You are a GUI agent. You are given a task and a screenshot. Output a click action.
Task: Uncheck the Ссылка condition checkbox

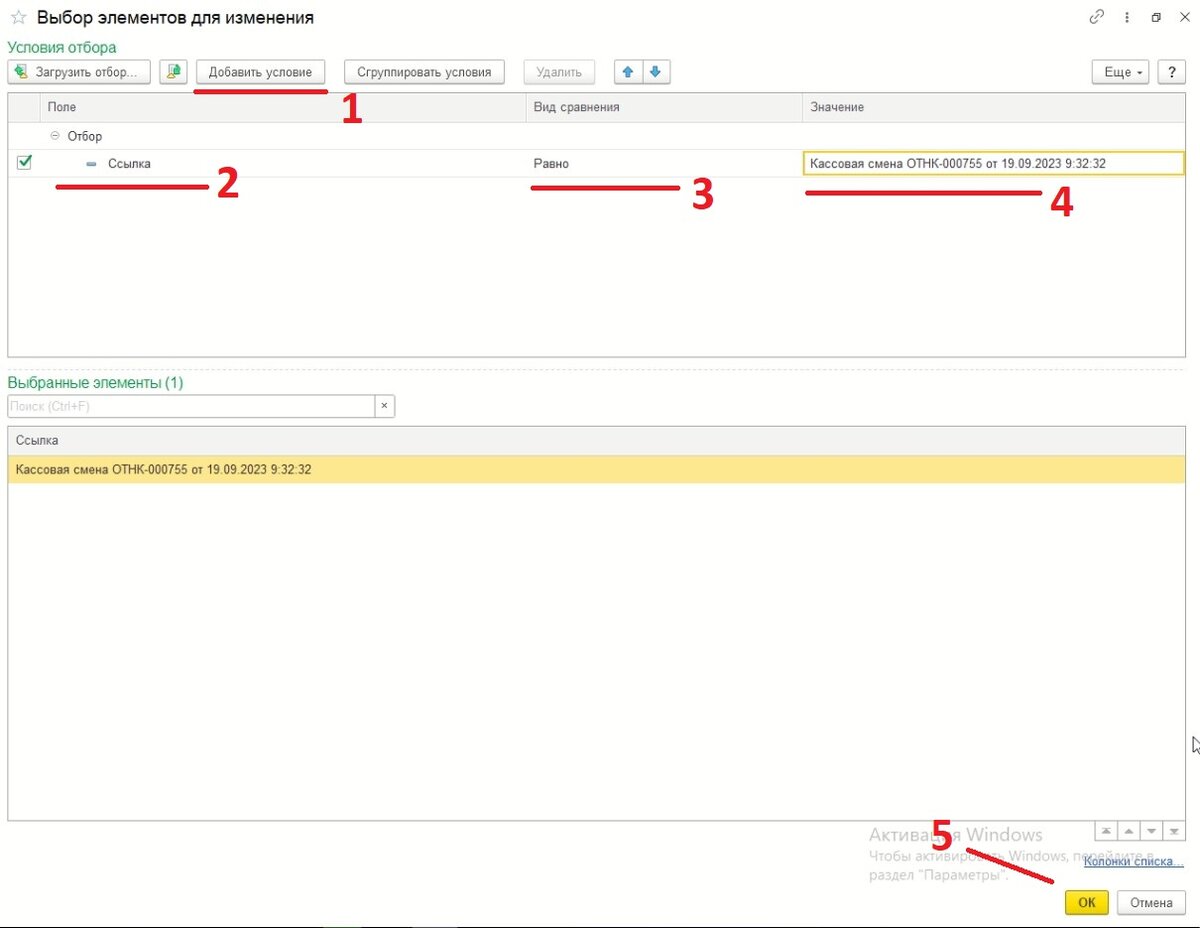click(24, 162)
